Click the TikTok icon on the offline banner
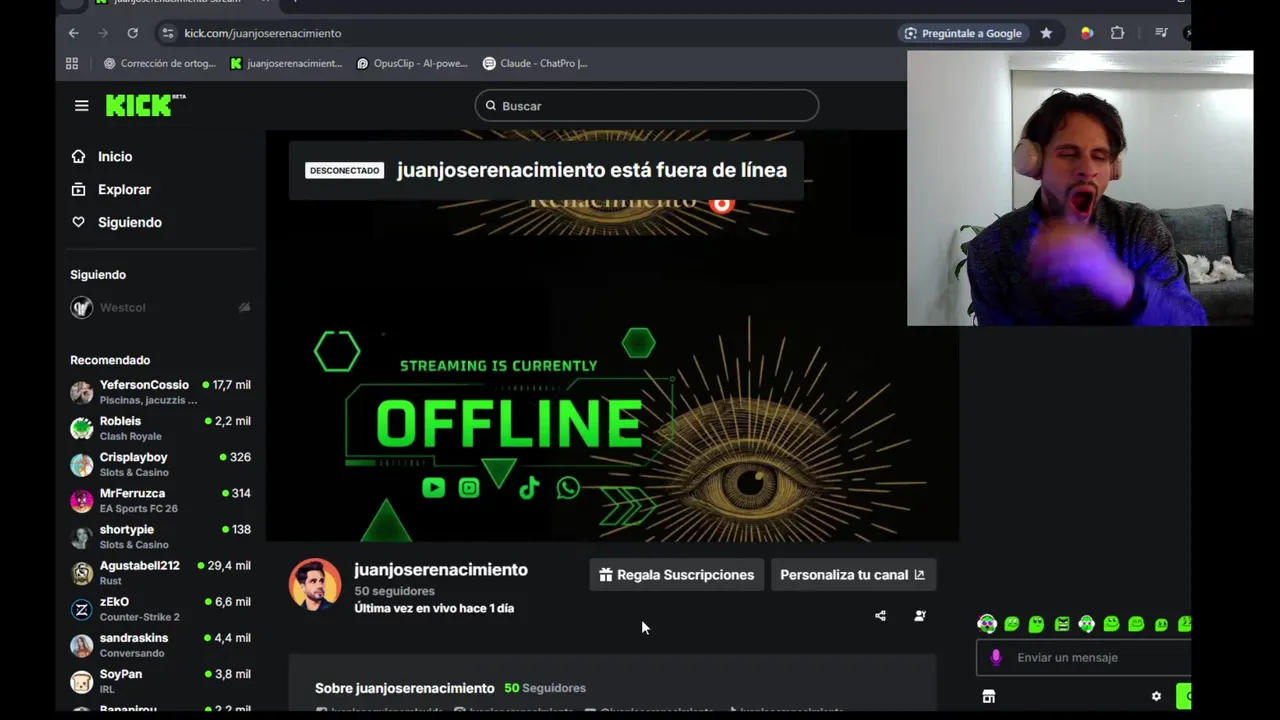 click(529, 488)
